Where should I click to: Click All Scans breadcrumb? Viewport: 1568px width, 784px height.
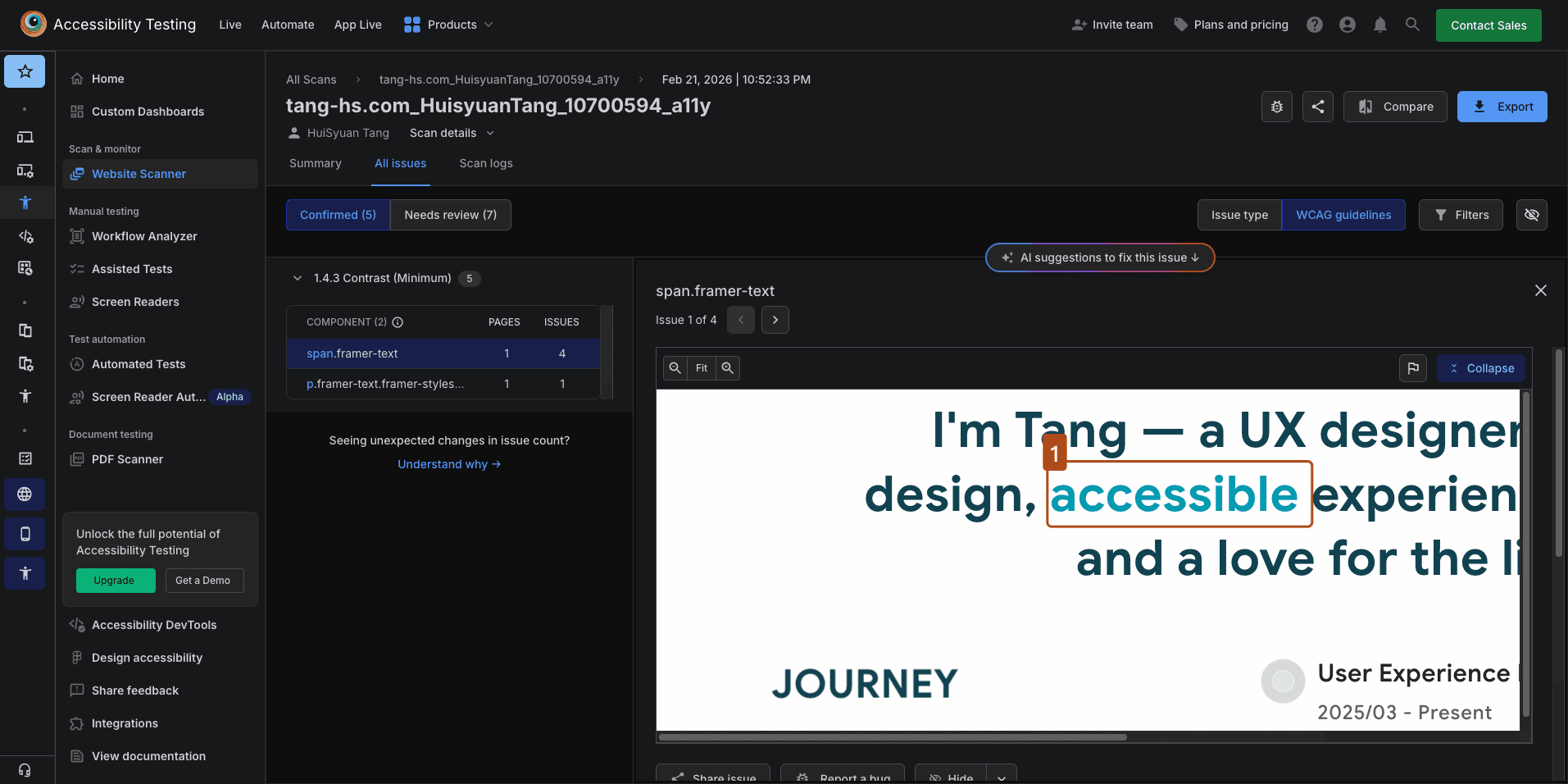tap(311, 80)
